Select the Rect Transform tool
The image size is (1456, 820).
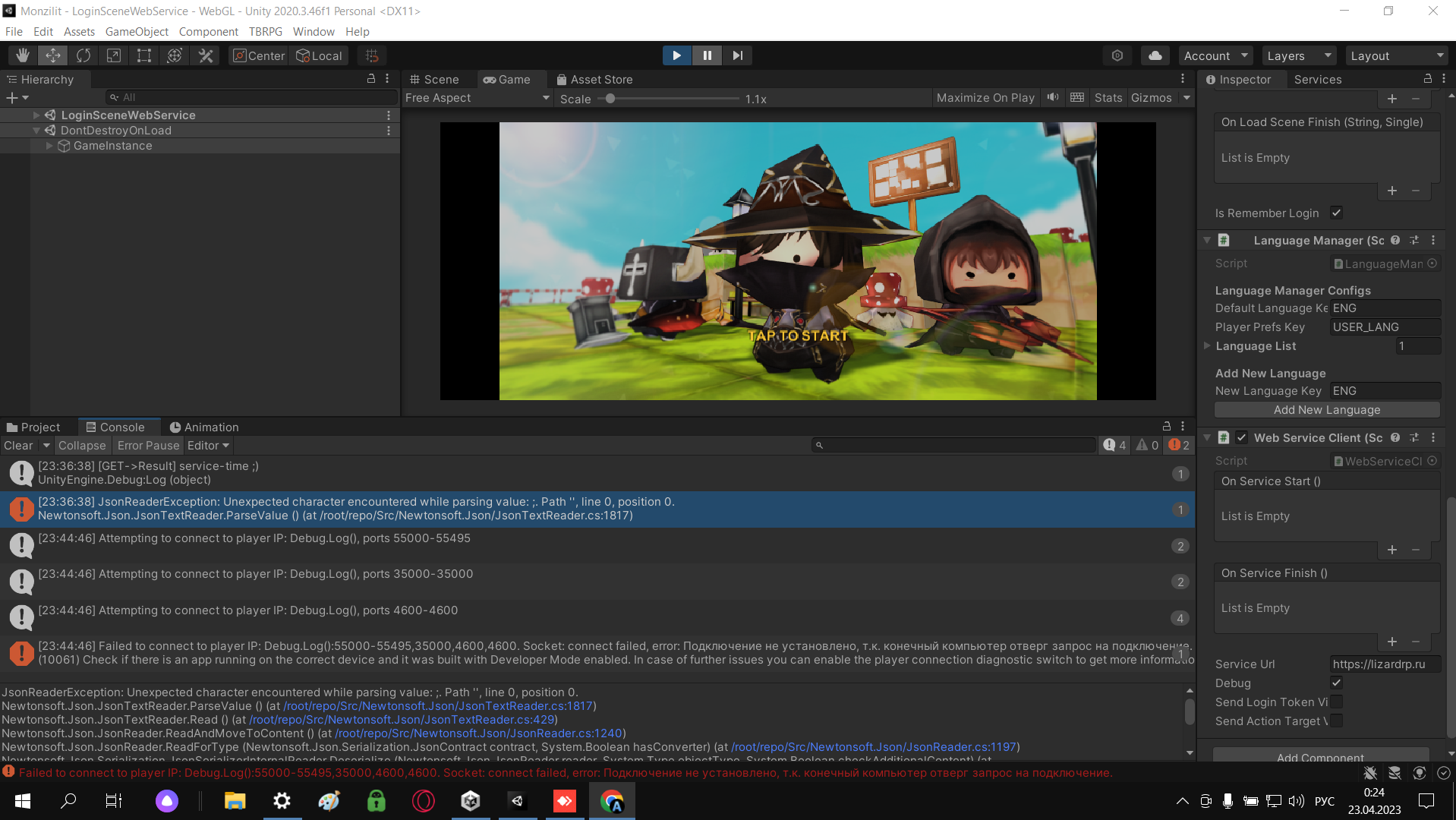coord(143,55)
